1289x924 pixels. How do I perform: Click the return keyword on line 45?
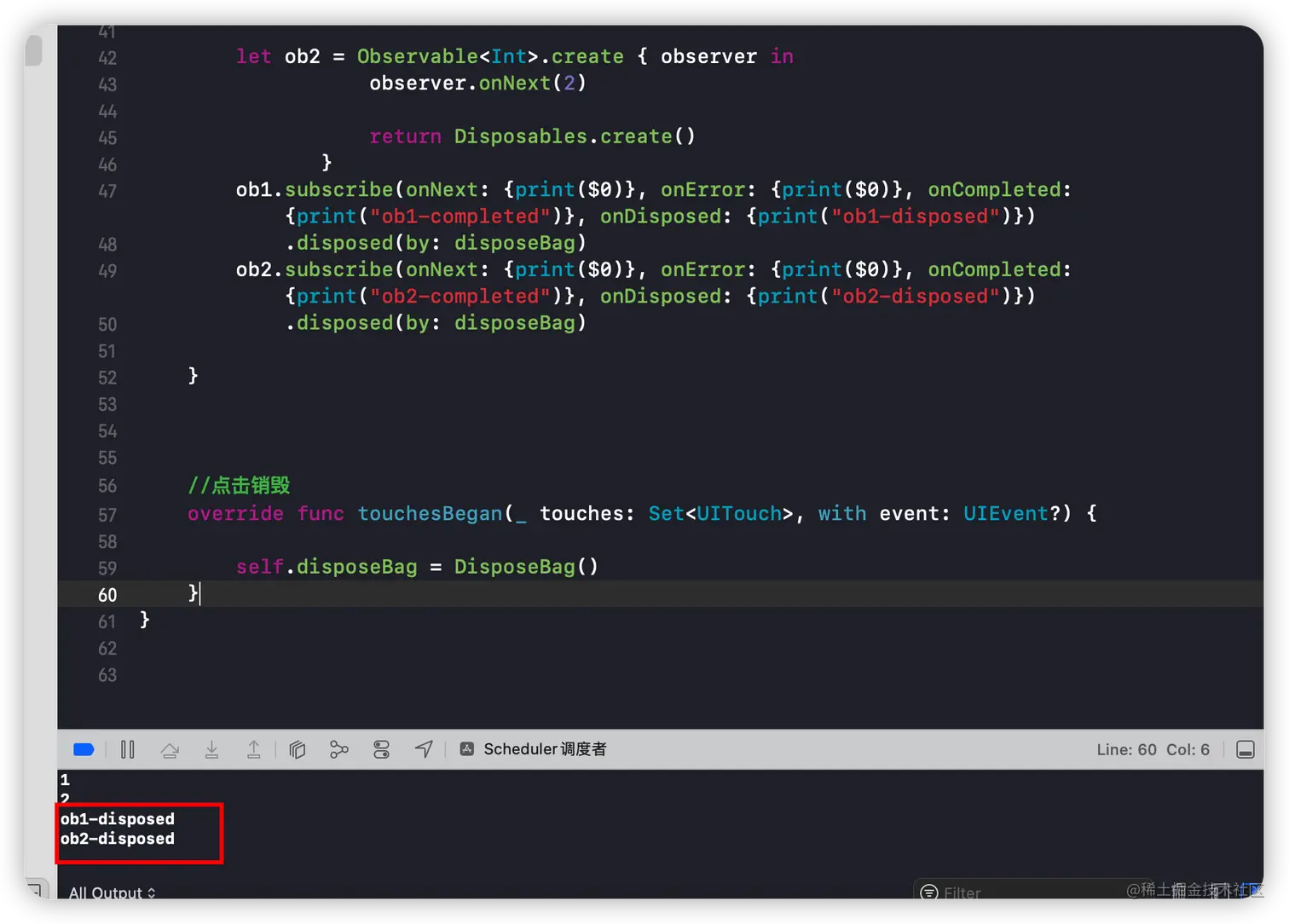point(405,136)
